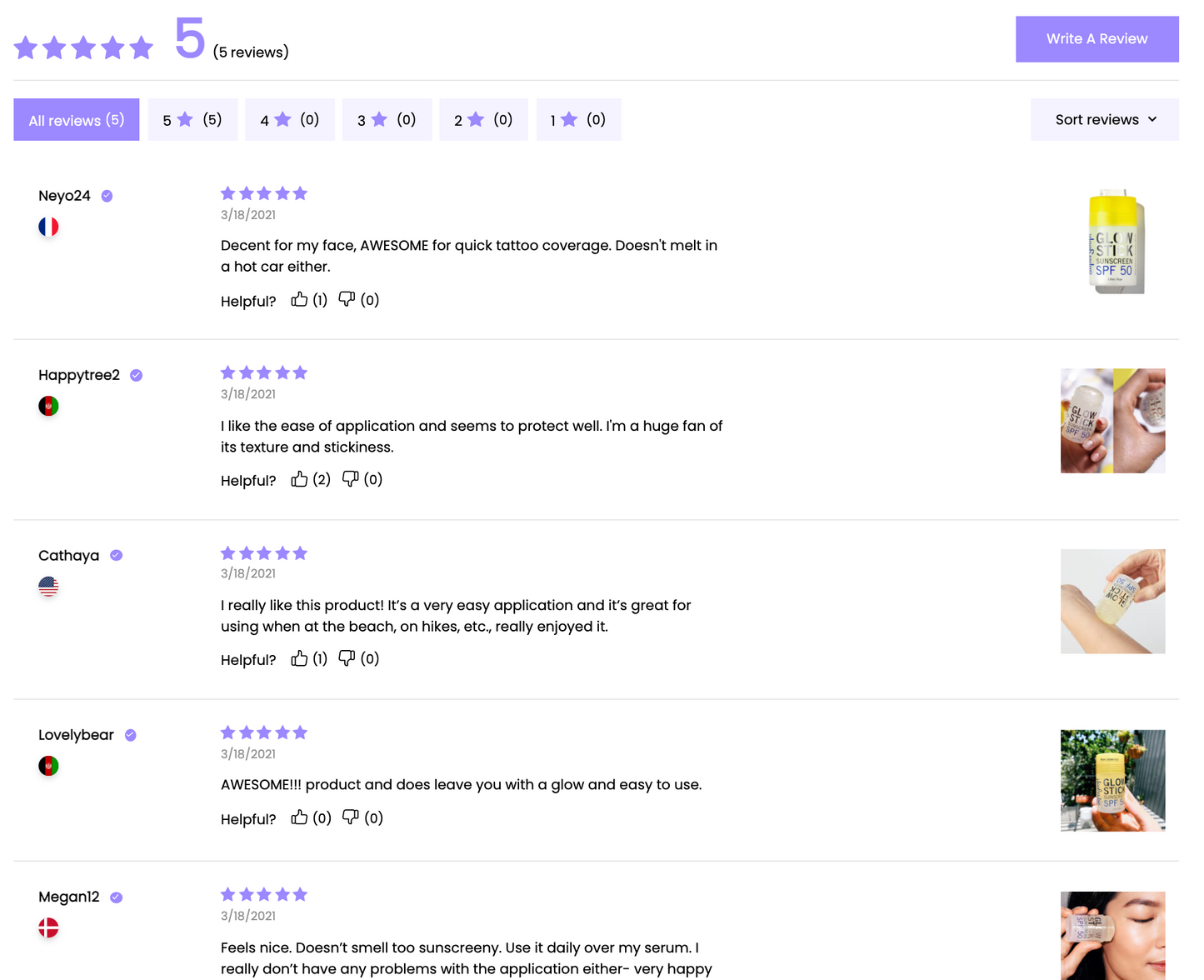
Task: Click the French flag under Neyo24
Action: tap(48, 227)
